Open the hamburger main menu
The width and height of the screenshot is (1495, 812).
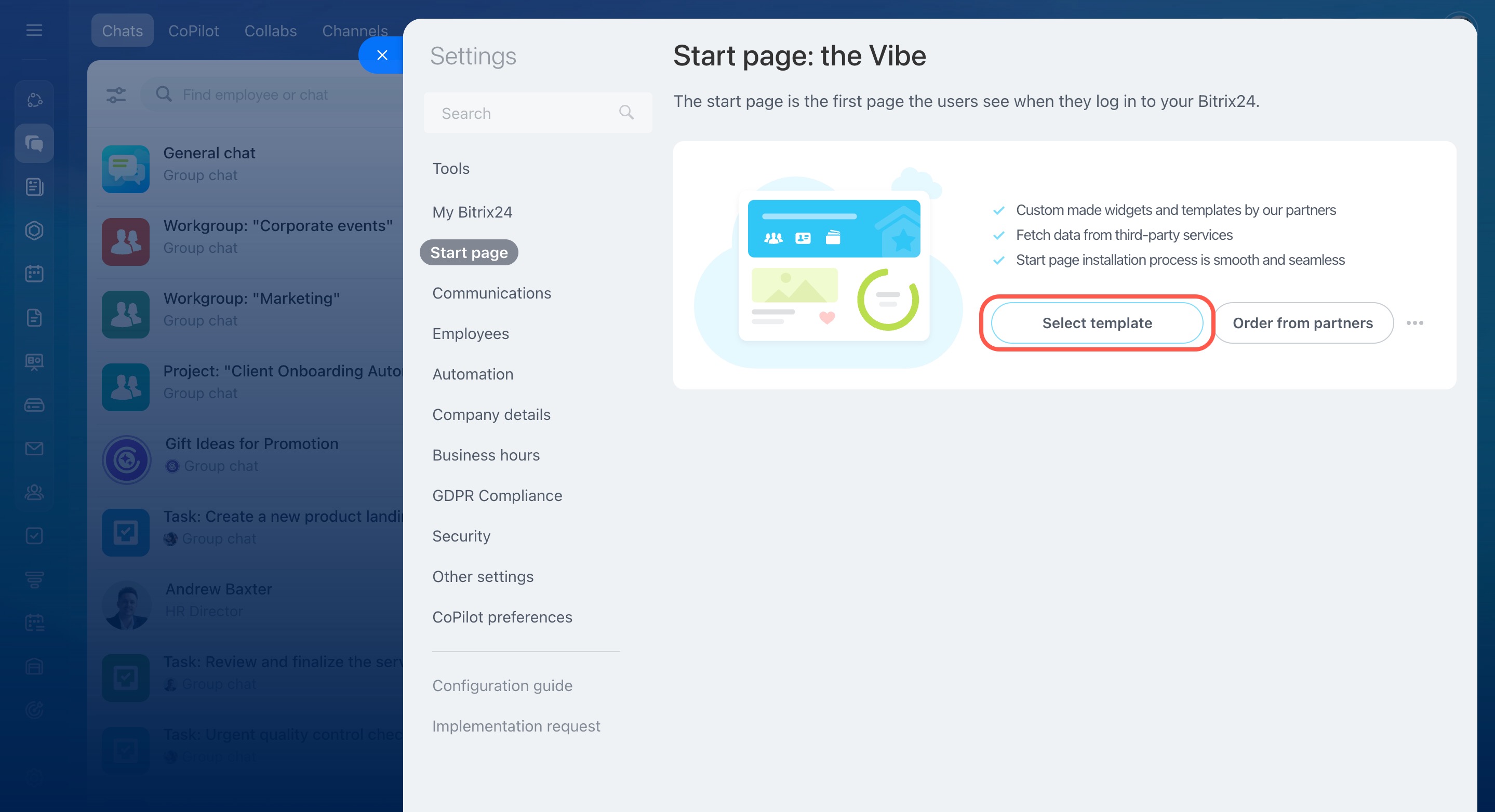34,30
